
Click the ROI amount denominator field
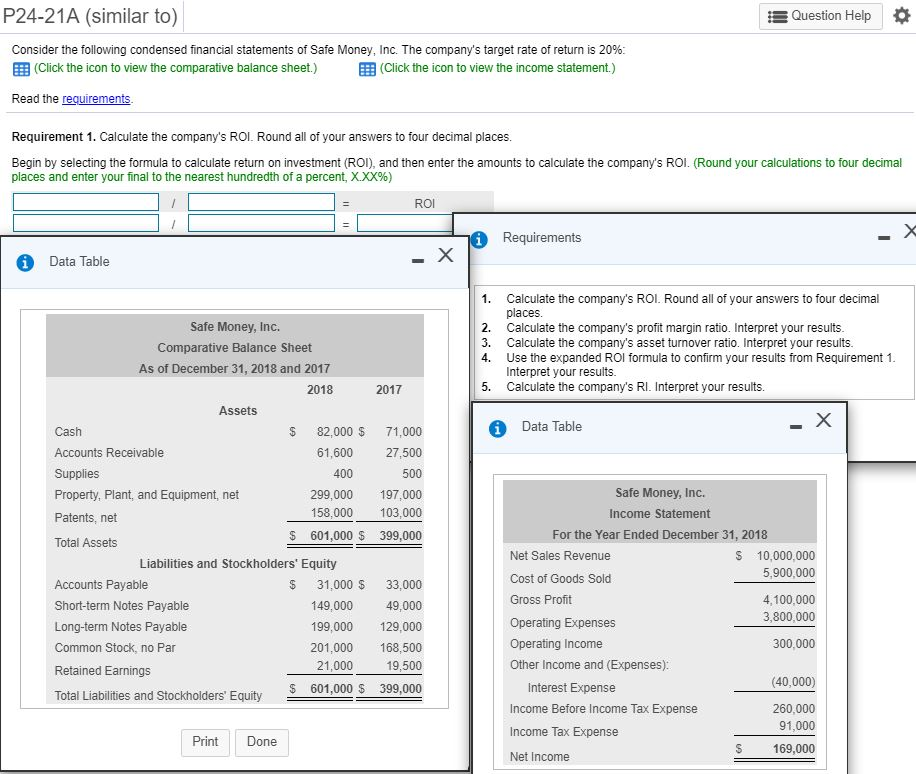point(261,223)
